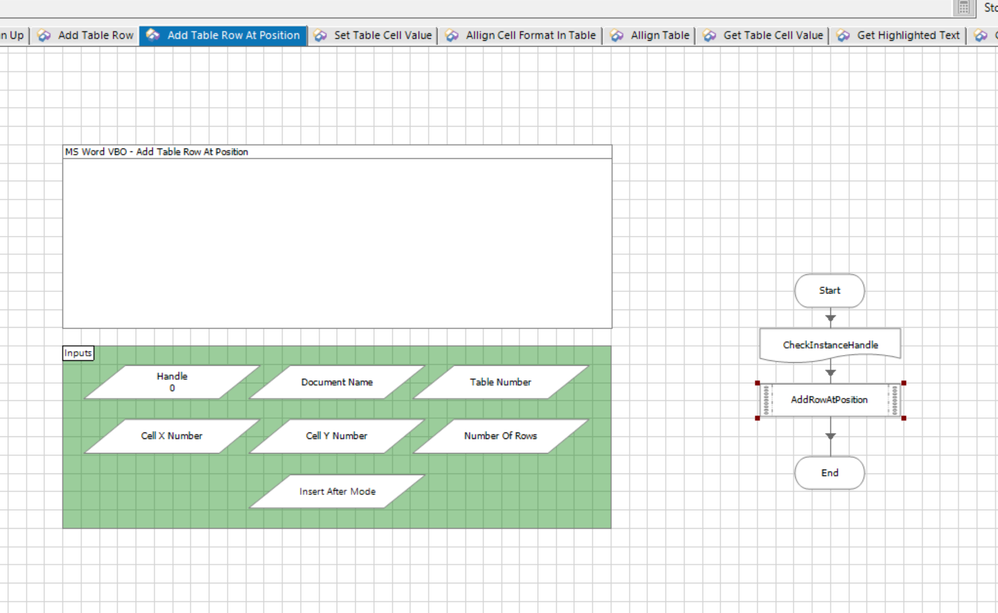The width and height of the screenshot is (998, 613).
Task: Select the Insert After Mode data item
Action: point(337,491)
